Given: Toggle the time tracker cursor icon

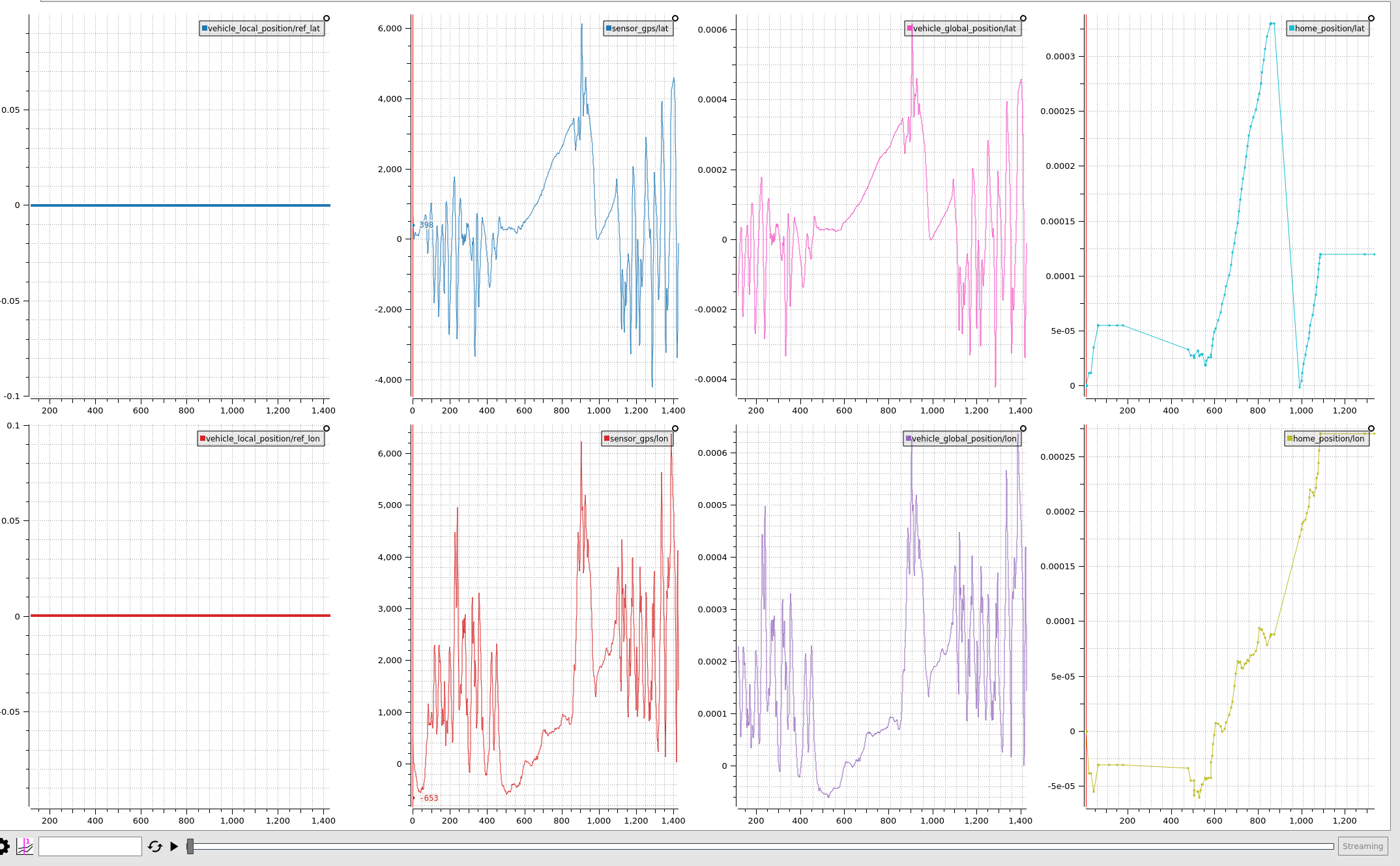Looking at the screenshot, I should tap(25, 846).
